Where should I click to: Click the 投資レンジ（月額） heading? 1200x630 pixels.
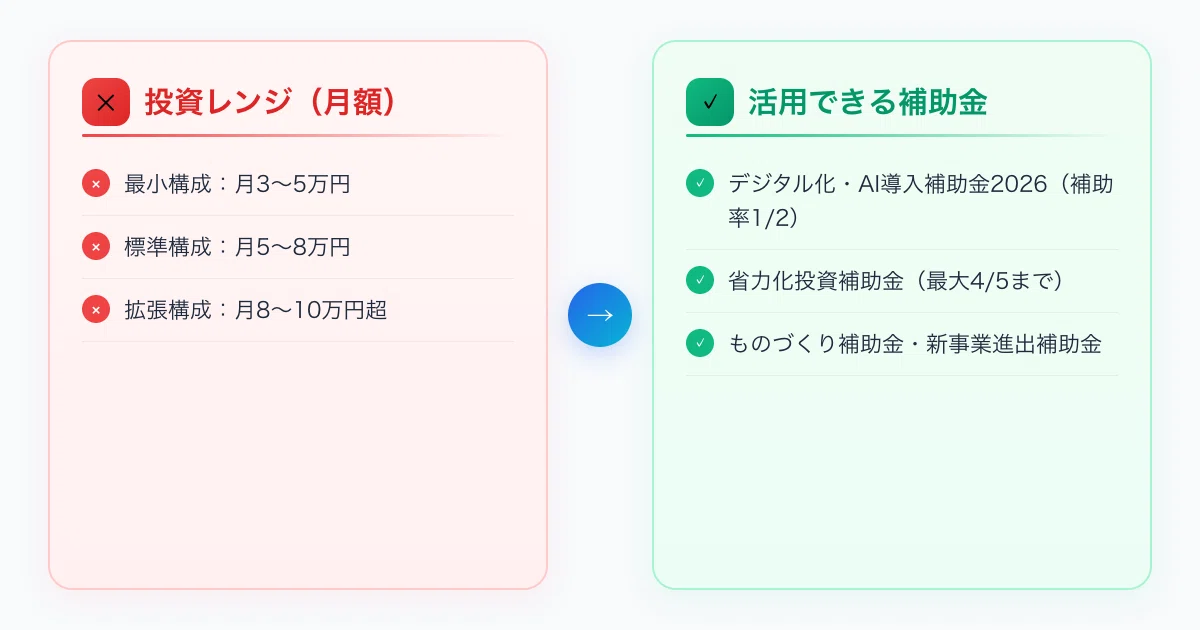[x=270, y=102]
